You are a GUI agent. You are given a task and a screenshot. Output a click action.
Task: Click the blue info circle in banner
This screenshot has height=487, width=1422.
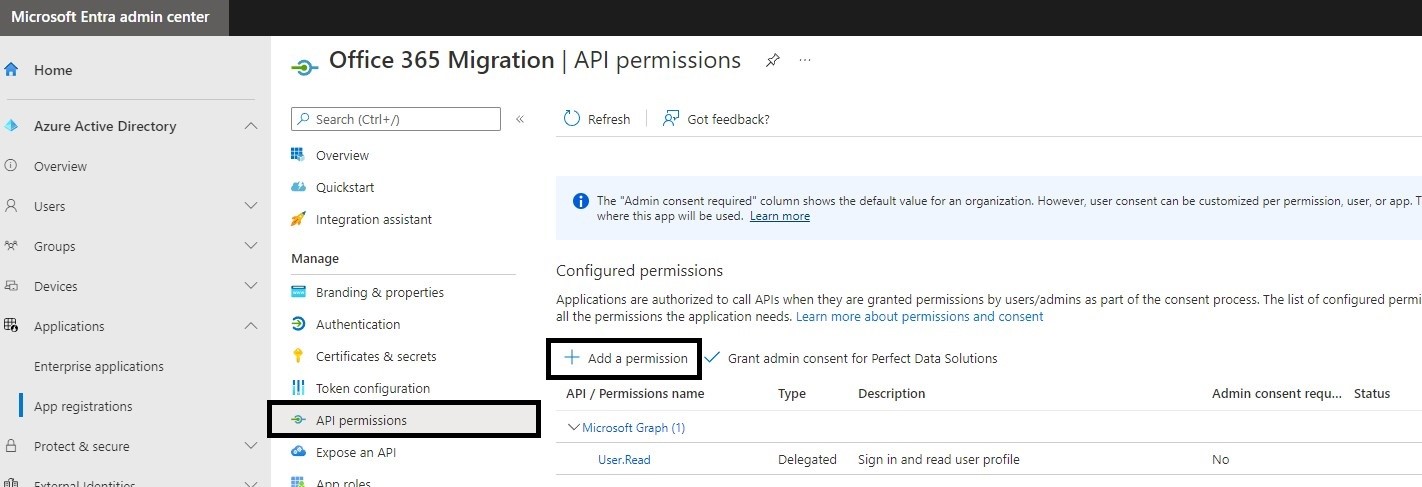coord(580,201)
